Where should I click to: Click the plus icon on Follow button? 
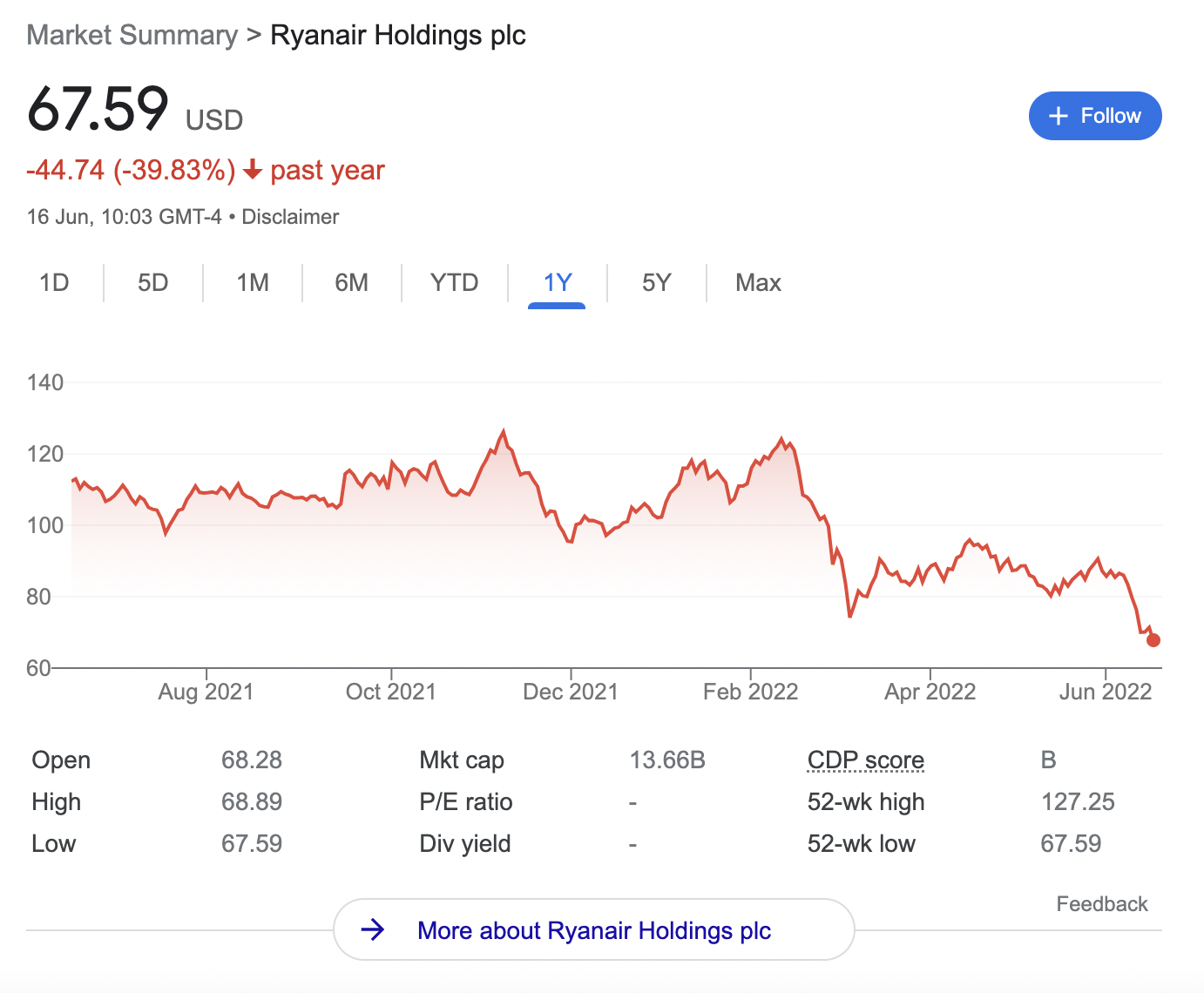(1058, 116)
